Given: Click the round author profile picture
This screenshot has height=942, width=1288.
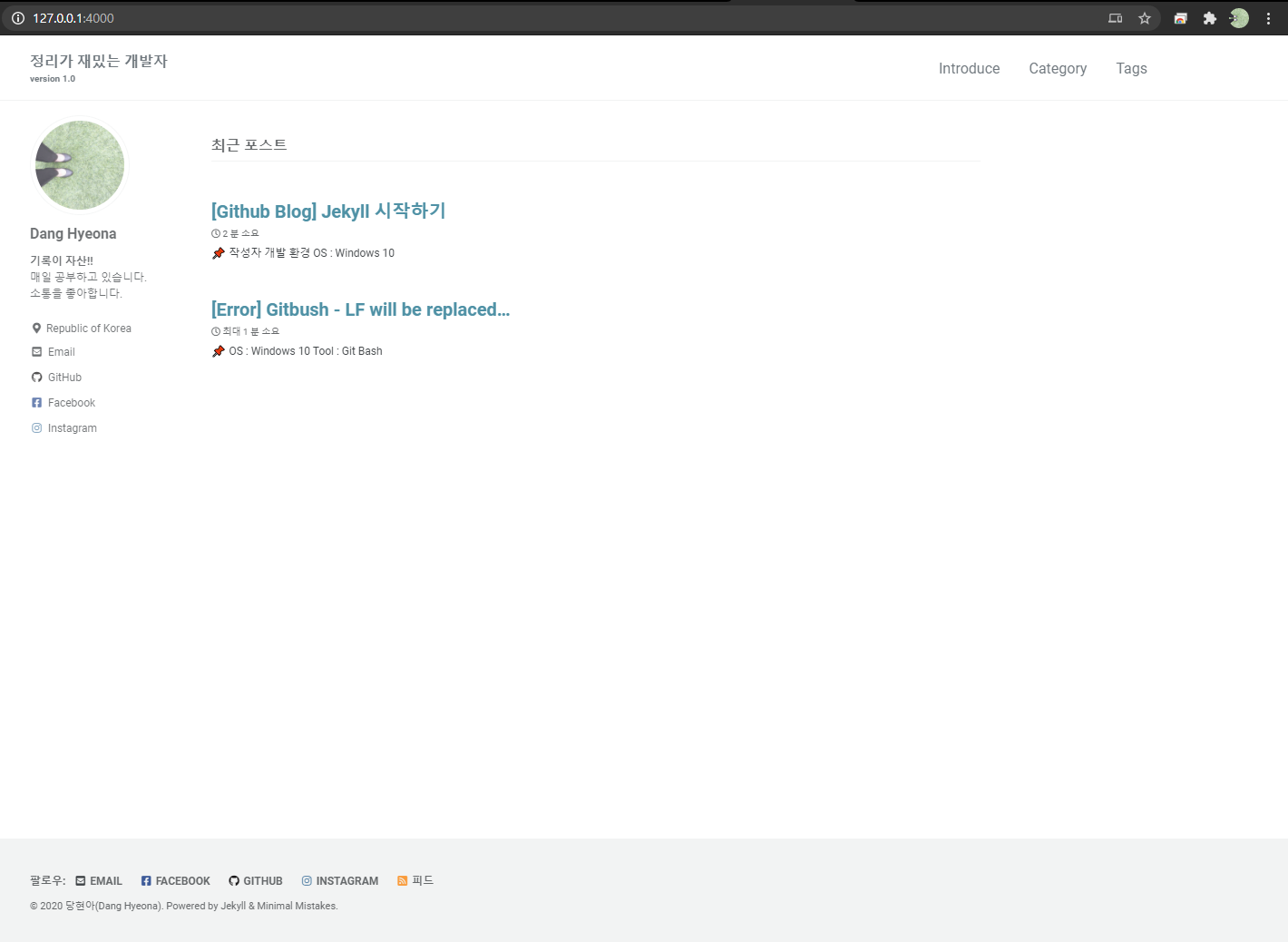Looking at the screenshot, I should point(80,165).
